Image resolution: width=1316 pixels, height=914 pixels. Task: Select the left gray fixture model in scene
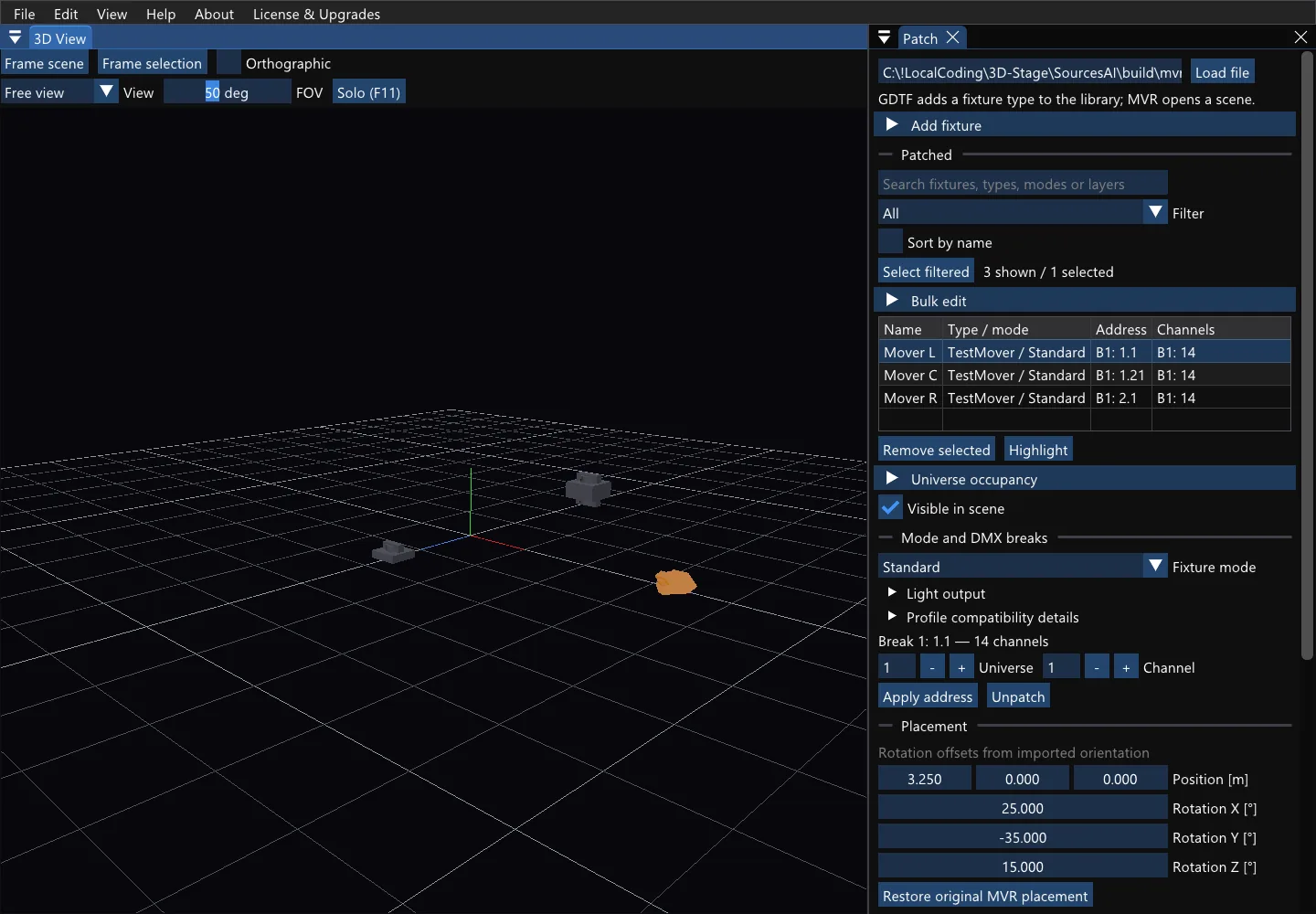pos(394,551)
